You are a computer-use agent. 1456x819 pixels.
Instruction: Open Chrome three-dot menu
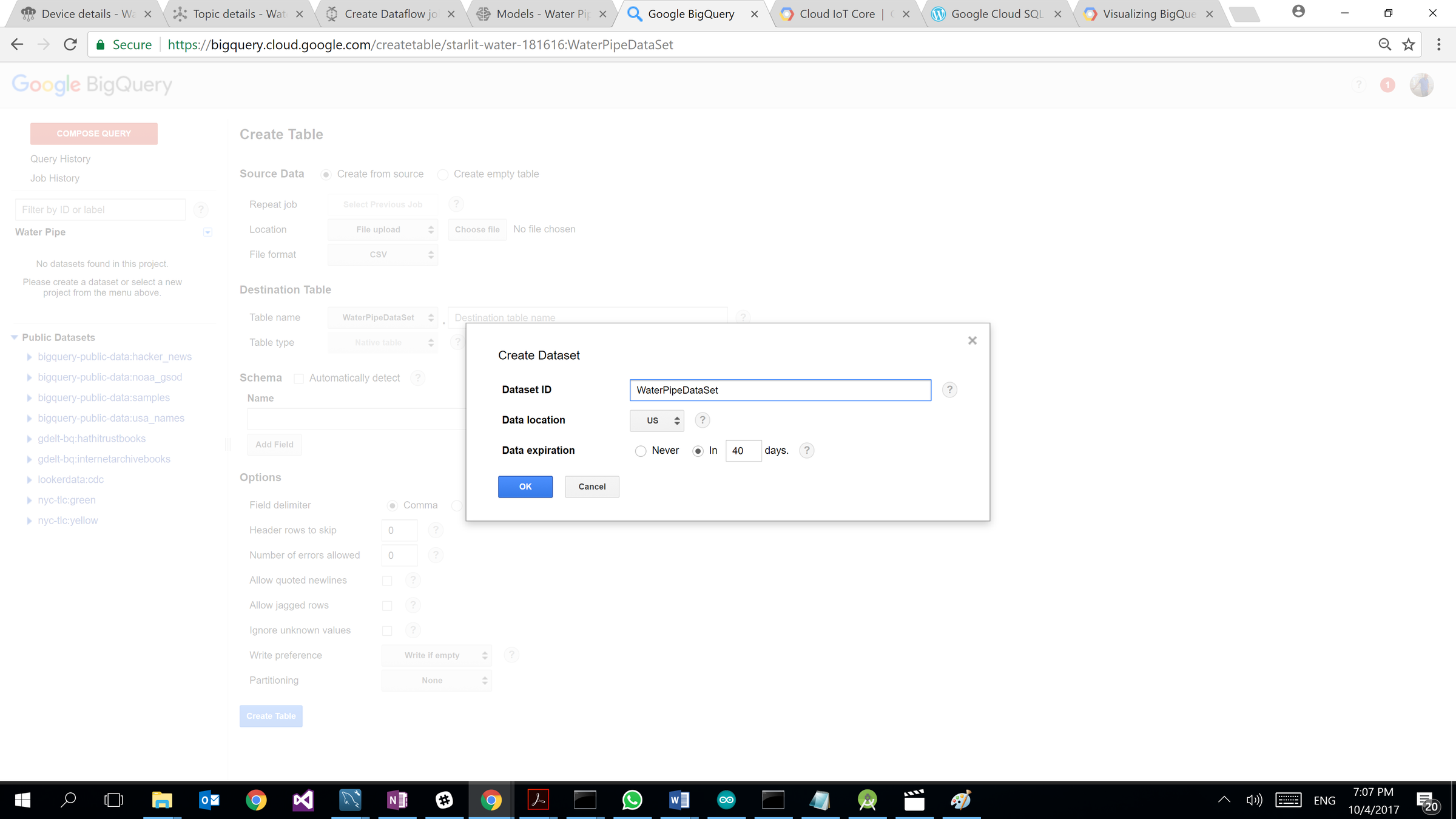pyautogui.click(x=1438, y=45)
